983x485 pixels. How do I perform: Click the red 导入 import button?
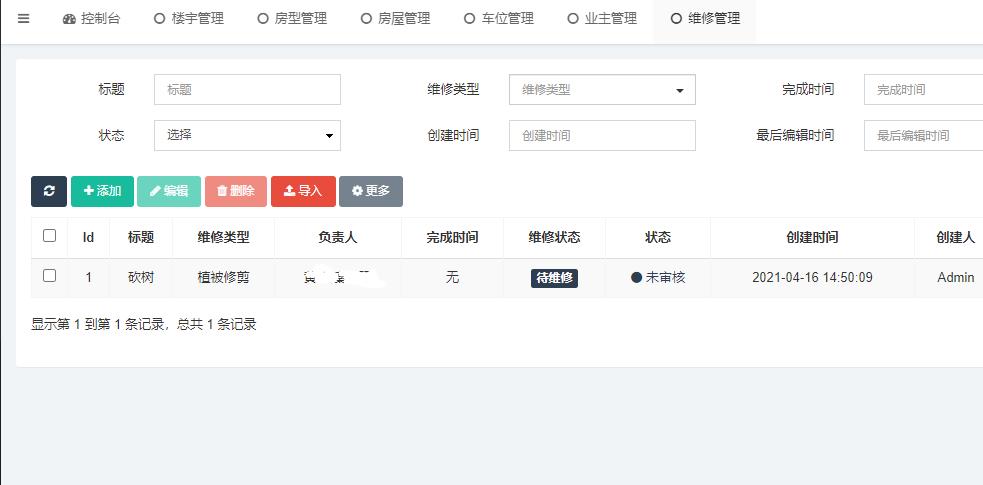303,191
